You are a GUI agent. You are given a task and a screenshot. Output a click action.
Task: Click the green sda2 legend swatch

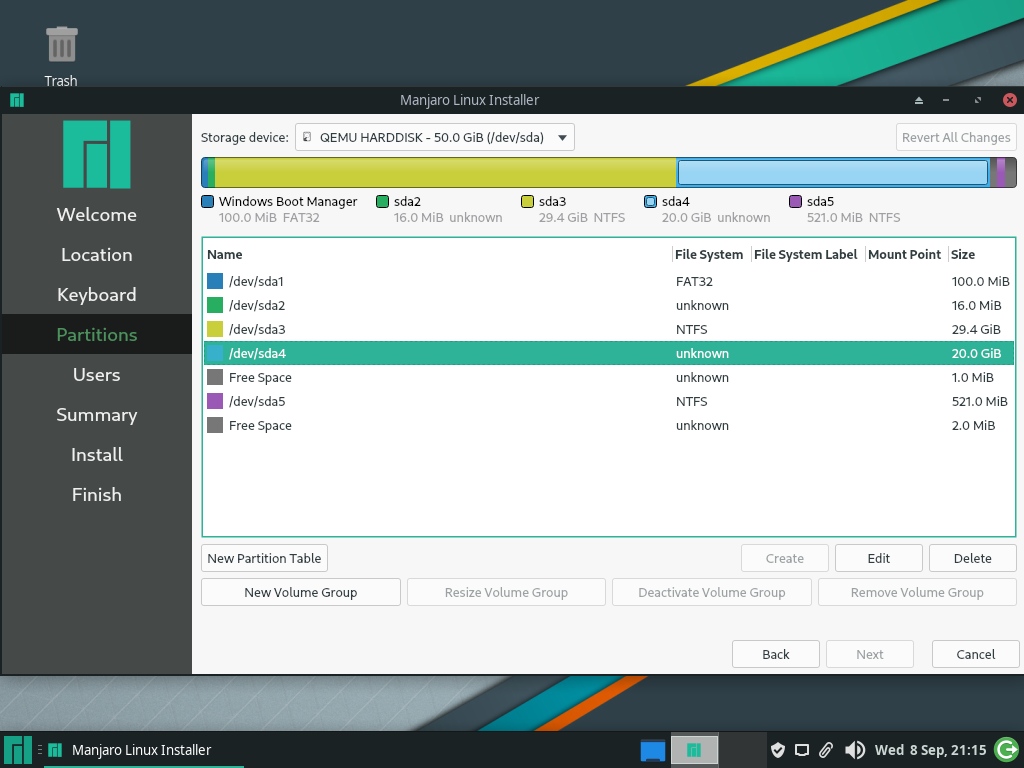(383, 202)
